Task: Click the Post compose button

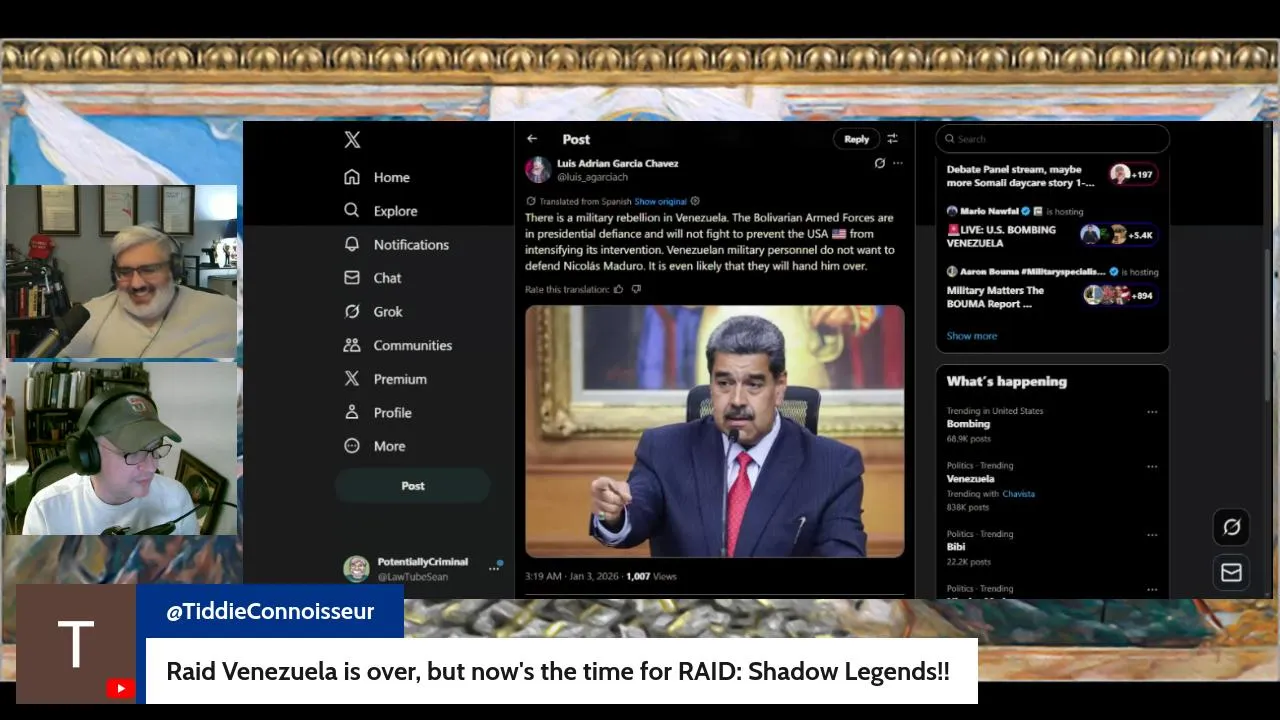Action: point(412,486)
